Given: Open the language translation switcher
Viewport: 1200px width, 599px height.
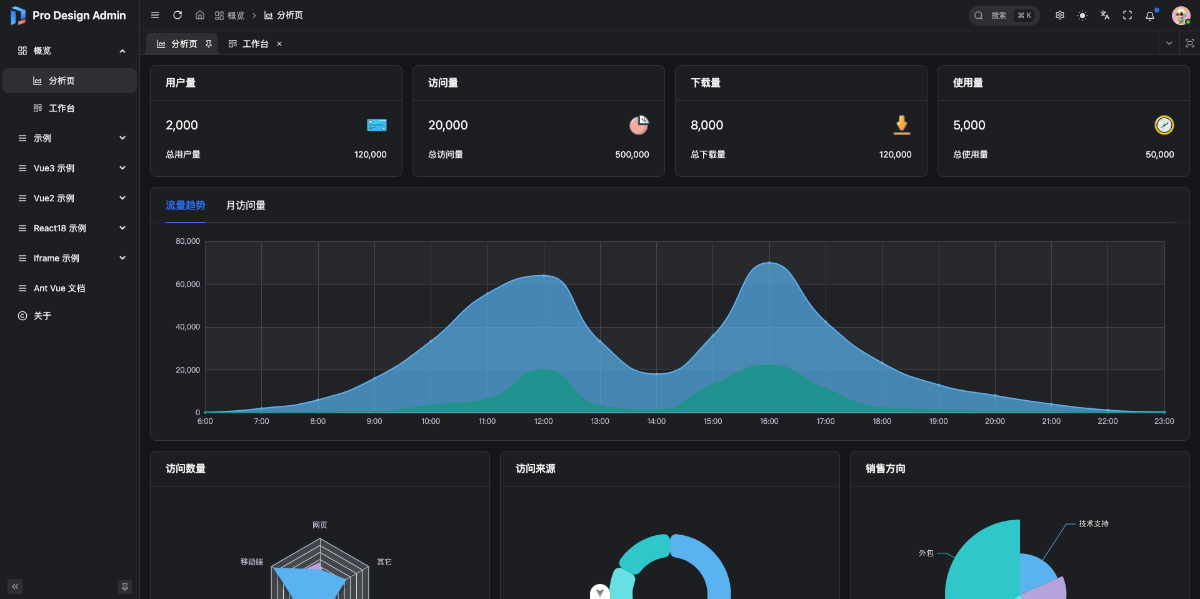Looking at the screenshot, I should click(x=1105, y=15).
